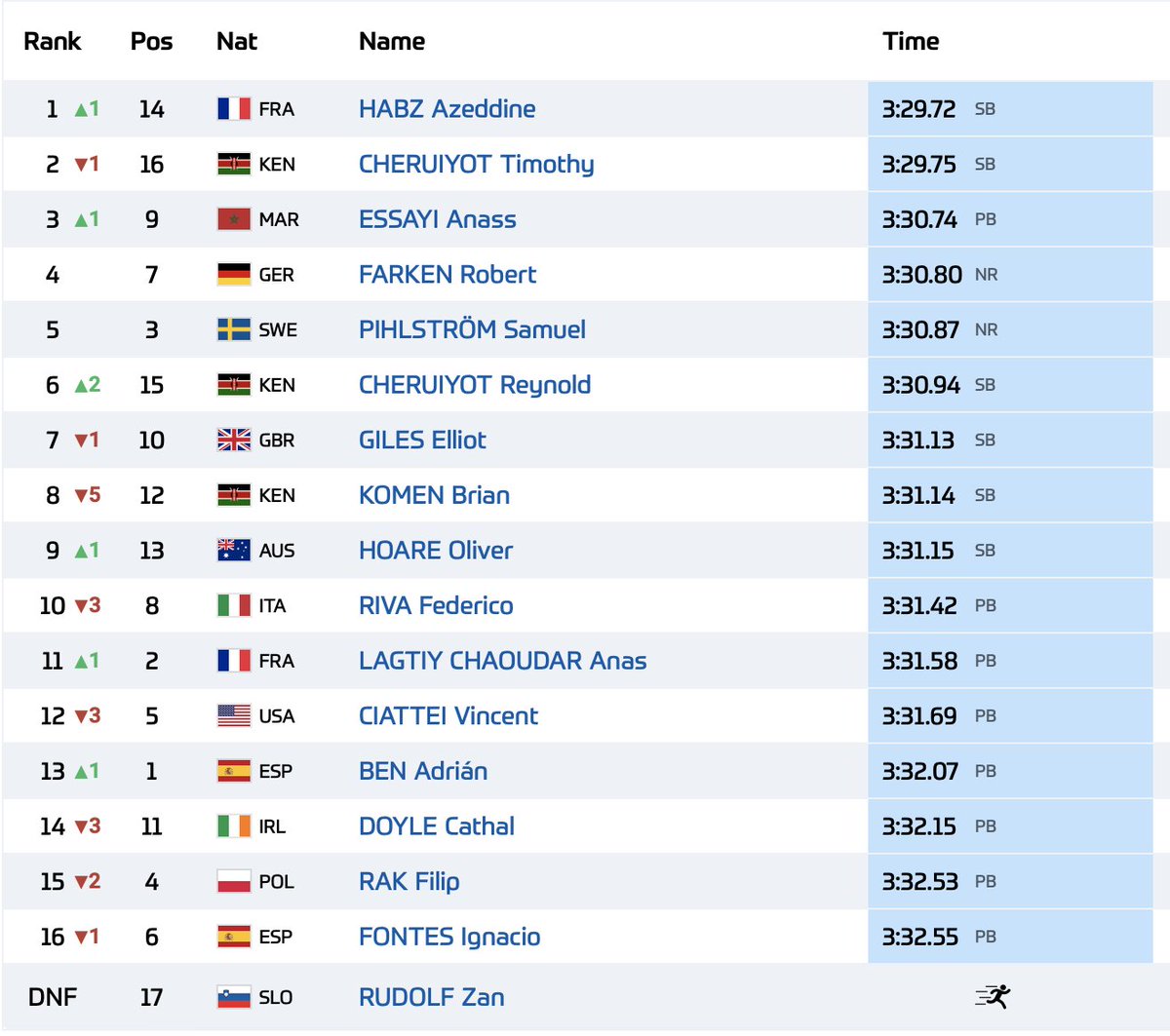The width and height of the screenshot is (1170, 1036).
Task: Click the time 3:31.69 for CIATTEI
Action: click(x=919, y=716)
